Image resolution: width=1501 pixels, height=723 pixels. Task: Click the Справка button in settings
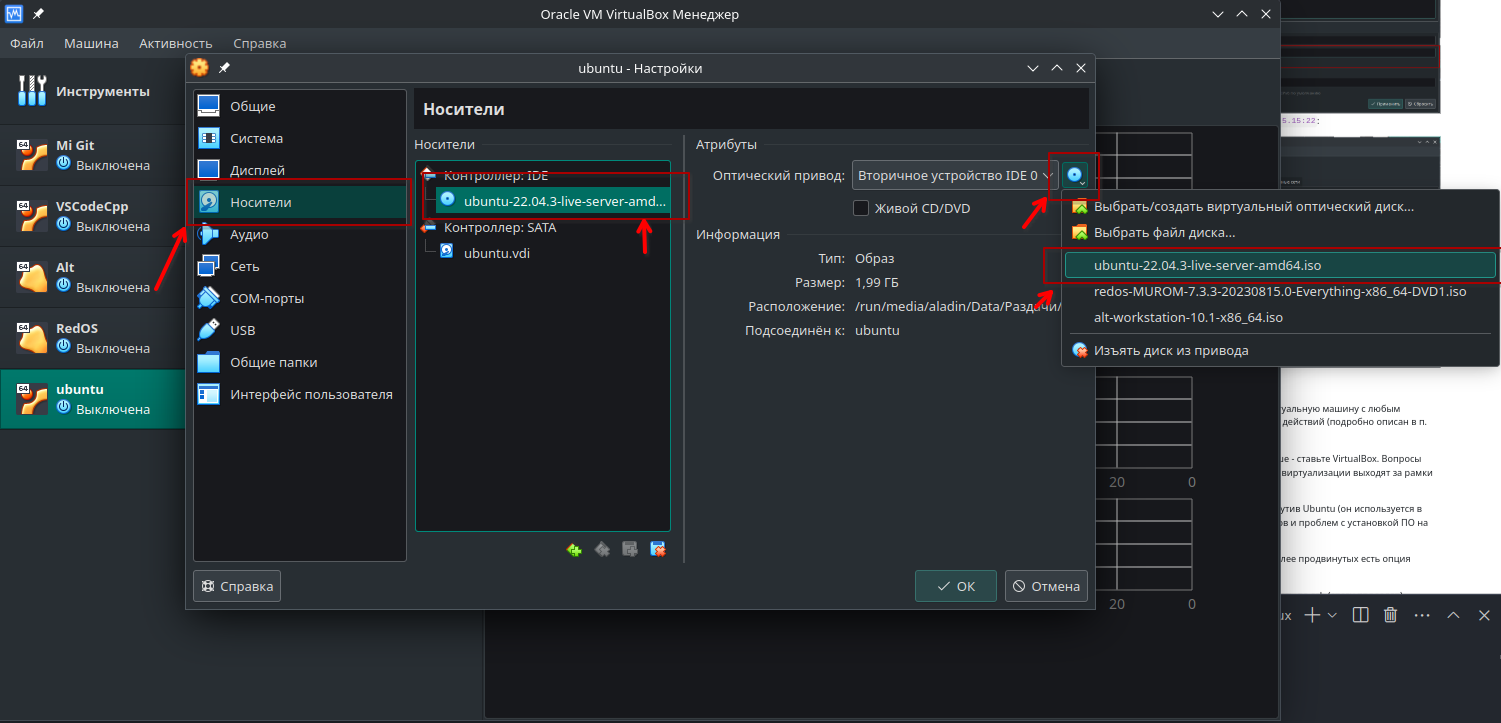[237, 586]
